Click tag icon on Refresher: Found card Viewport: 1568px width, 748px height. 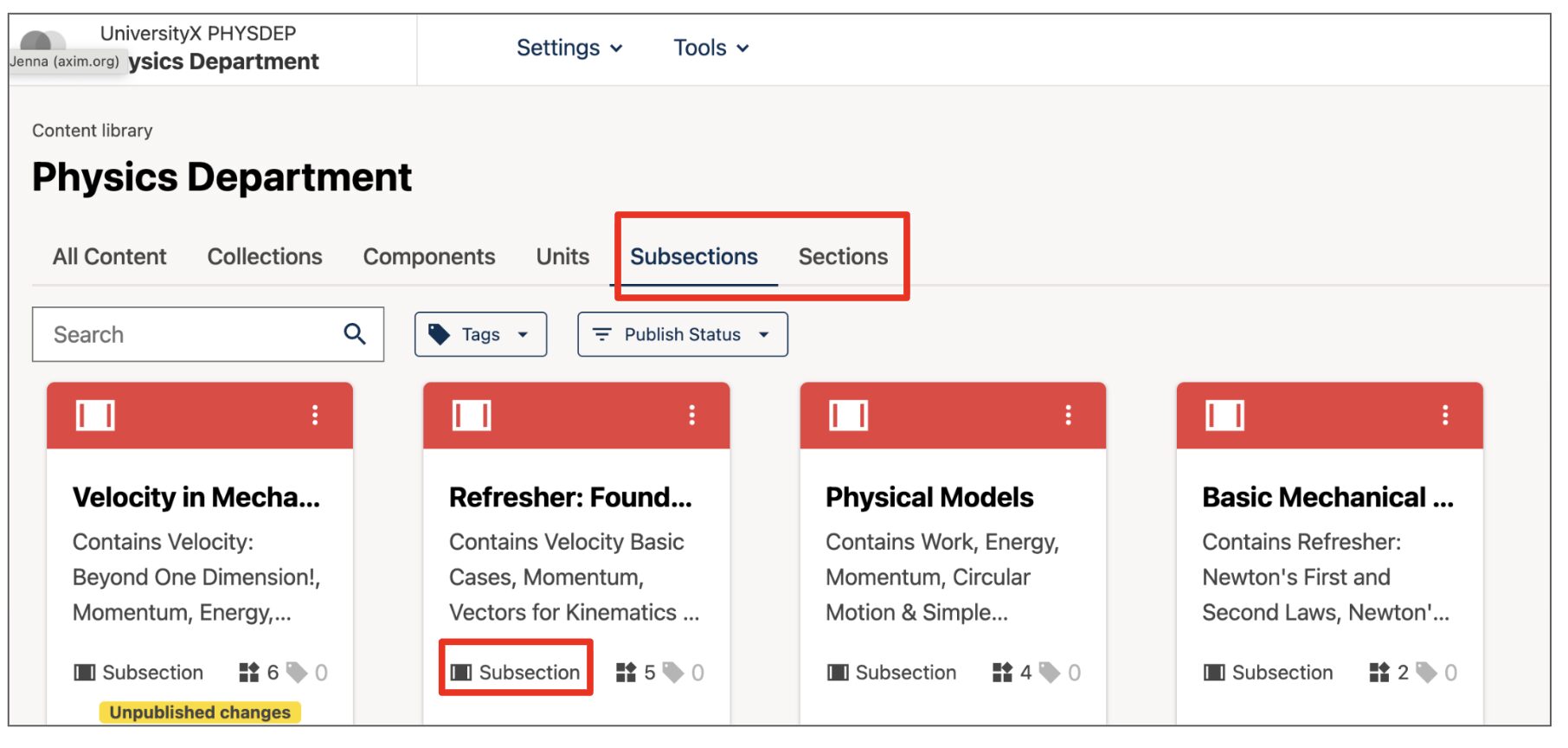673,673
